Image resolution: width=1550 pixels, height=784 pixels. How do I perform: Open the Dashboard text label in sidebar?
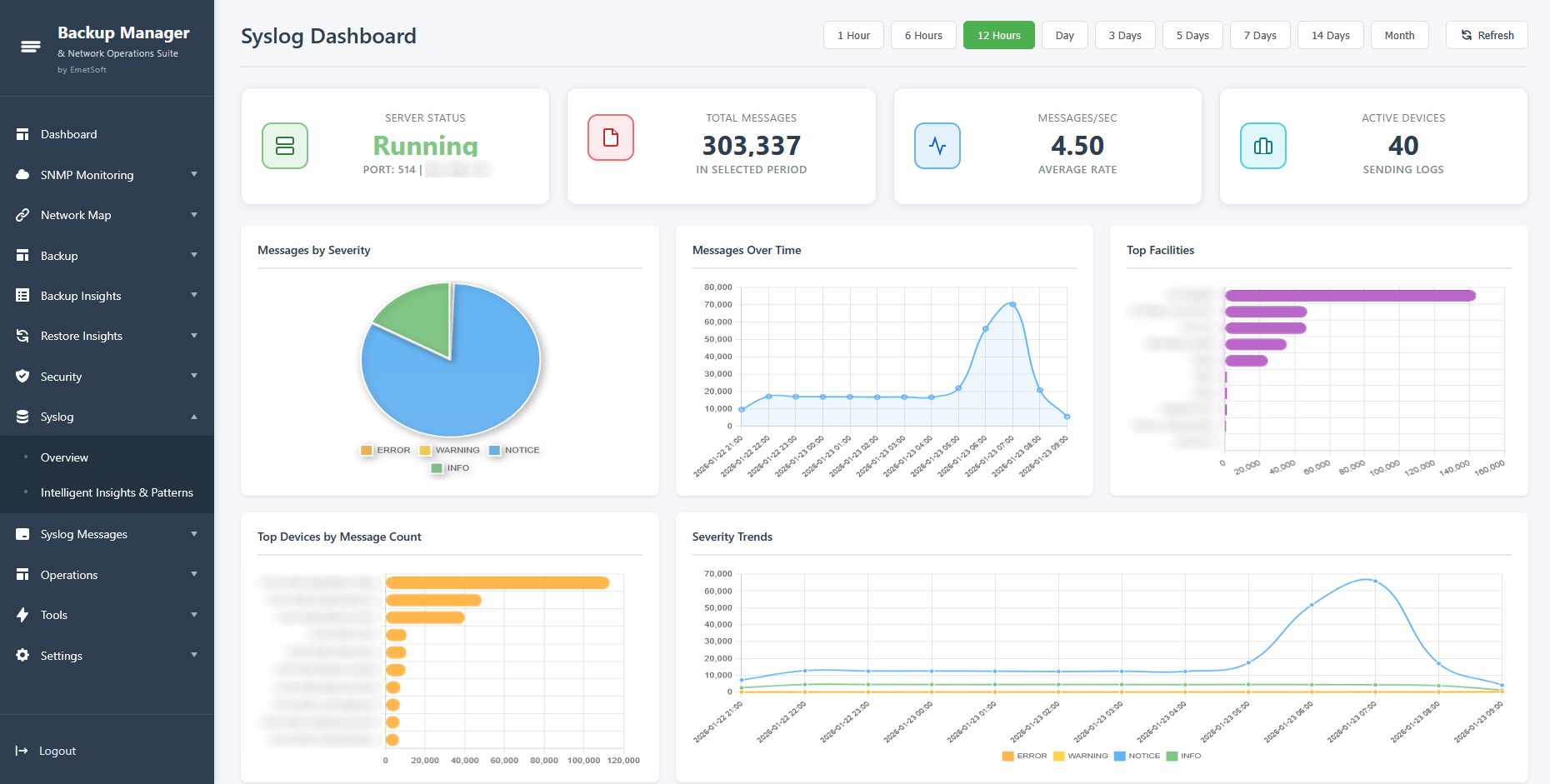pyautogui.click(x=69, y=134)
